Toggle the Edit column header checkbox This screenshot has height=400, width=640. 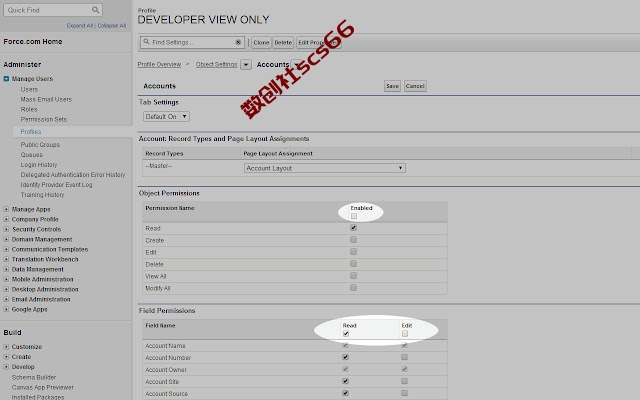[404, 333]
